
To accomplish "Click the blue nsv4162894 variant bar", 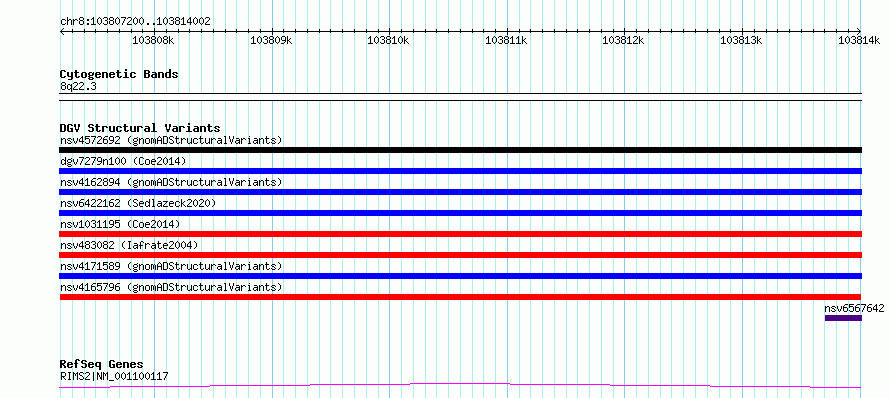I will (x=460, y=192).
